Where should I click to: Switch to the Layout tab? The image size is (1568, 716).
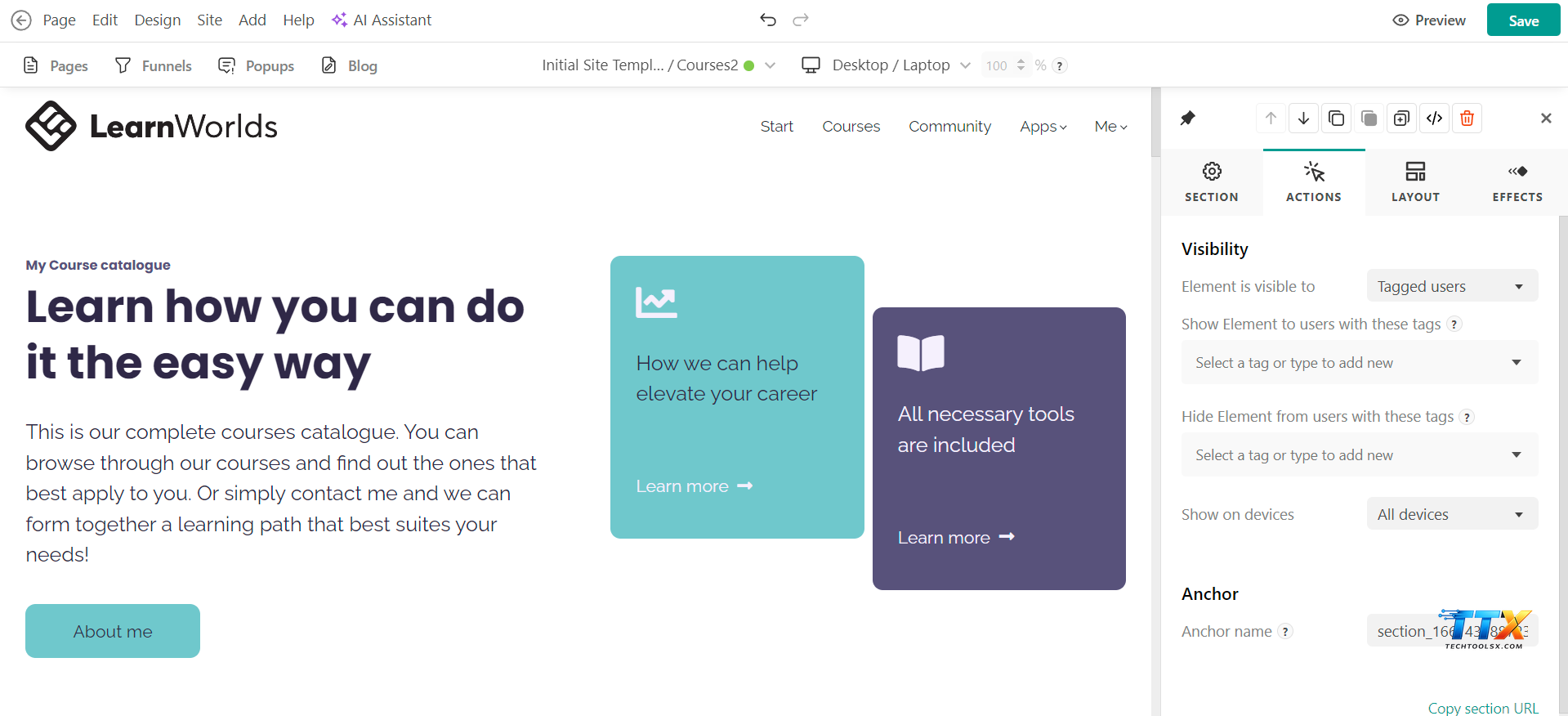click(1416, 182)
